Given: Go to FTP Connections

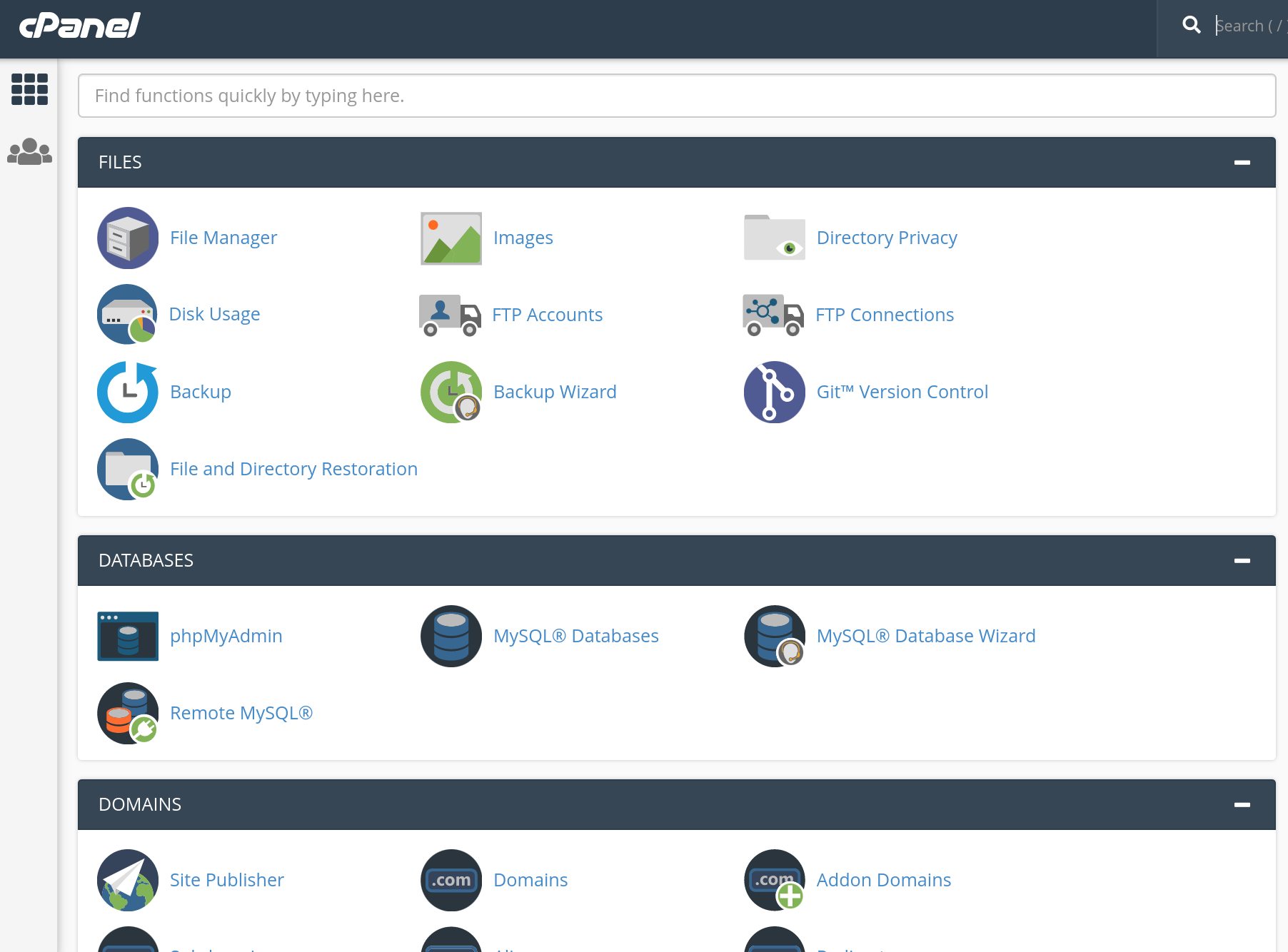Looking at the screenshot, I should click(885, 315).
